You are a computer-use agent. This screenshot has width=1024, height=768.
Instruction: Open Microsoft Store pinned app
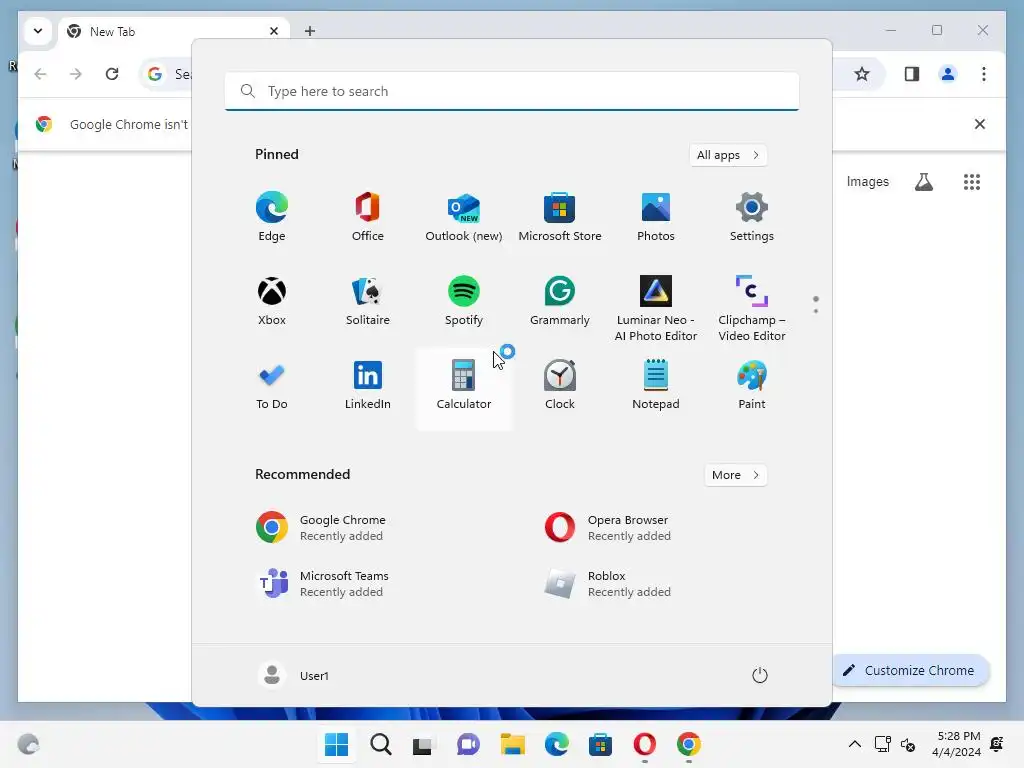pyautogui.click(x=560, y=217)
